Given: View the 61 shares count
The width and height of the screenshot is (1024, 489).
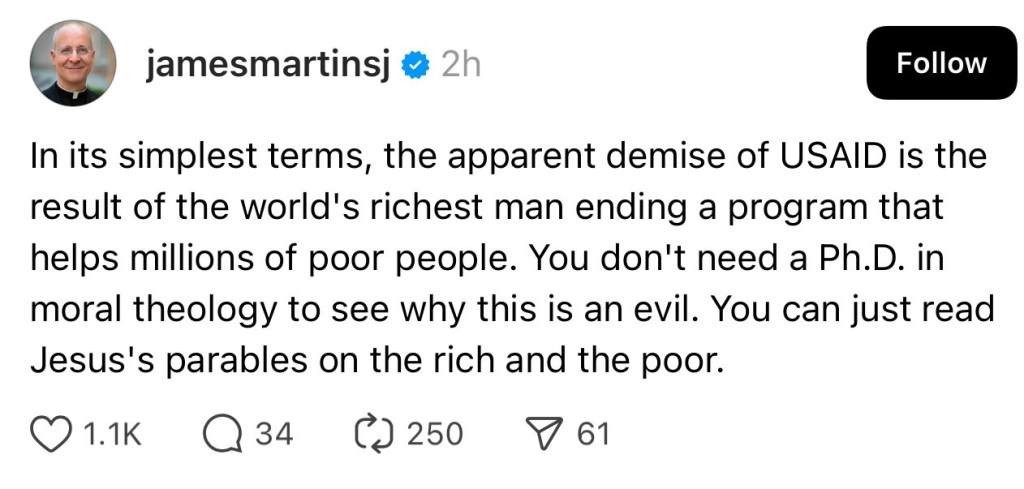Looking at the screenshot, I should pyautogui.click(x=593, y=434).
